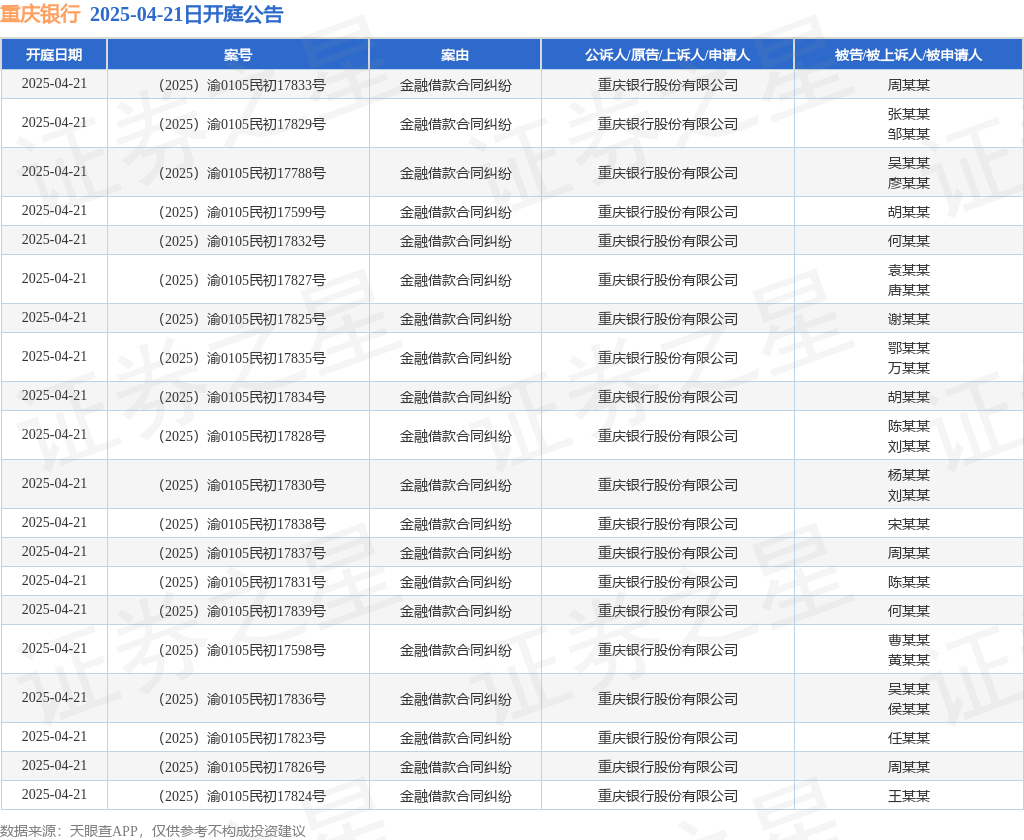Screen dimensions: 1024x840
Task: Select case number 渝0105民初17823号
Action: tap(242, 738)
